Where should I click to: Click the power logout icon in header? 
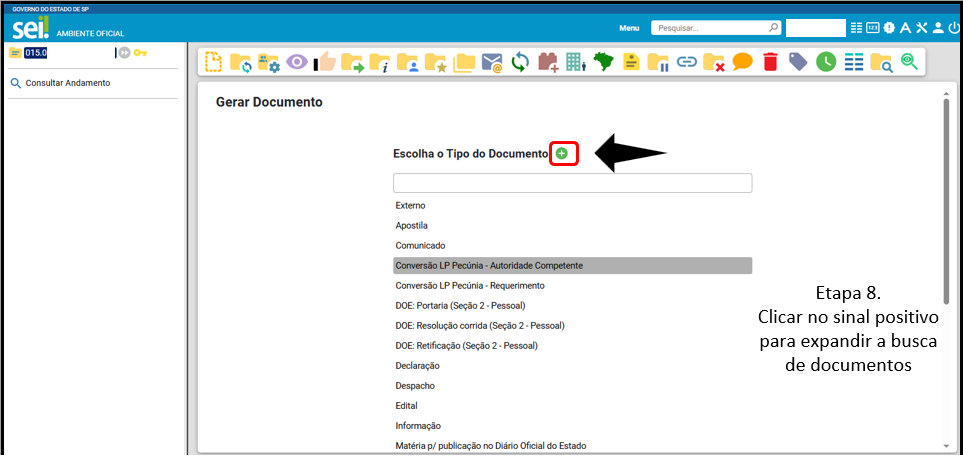pyautogui.click(x=953, y=28)
